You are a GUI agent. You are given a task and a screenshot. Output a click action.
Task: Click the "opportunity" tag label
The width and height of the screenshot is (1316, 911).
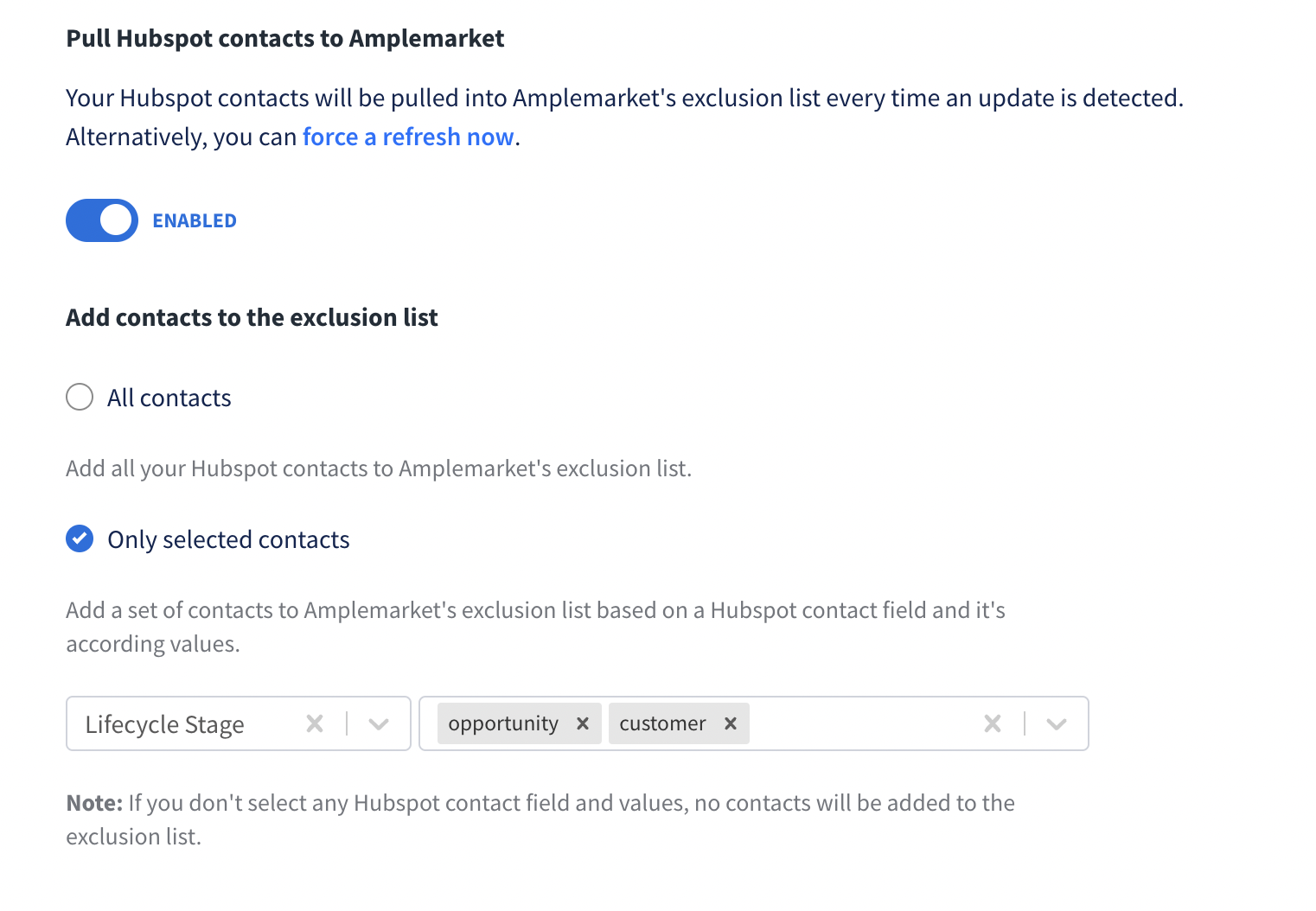click(503, 723)
